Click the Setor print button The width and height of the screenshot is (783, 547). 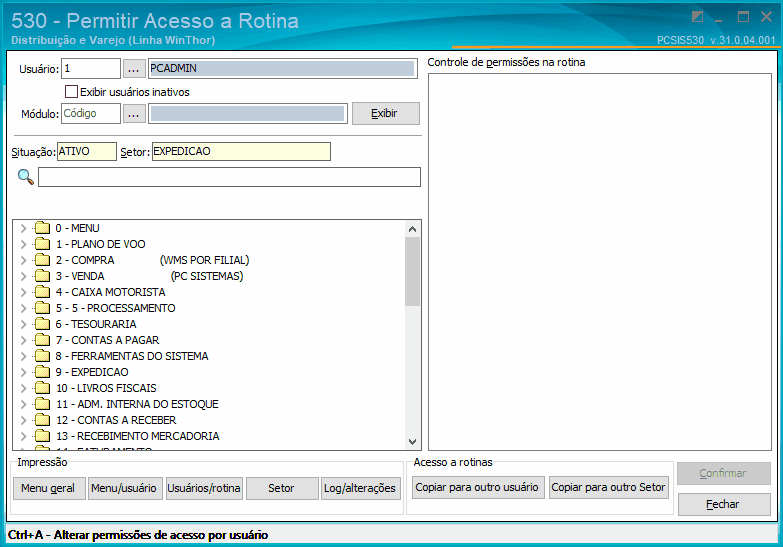coord(282,488)
